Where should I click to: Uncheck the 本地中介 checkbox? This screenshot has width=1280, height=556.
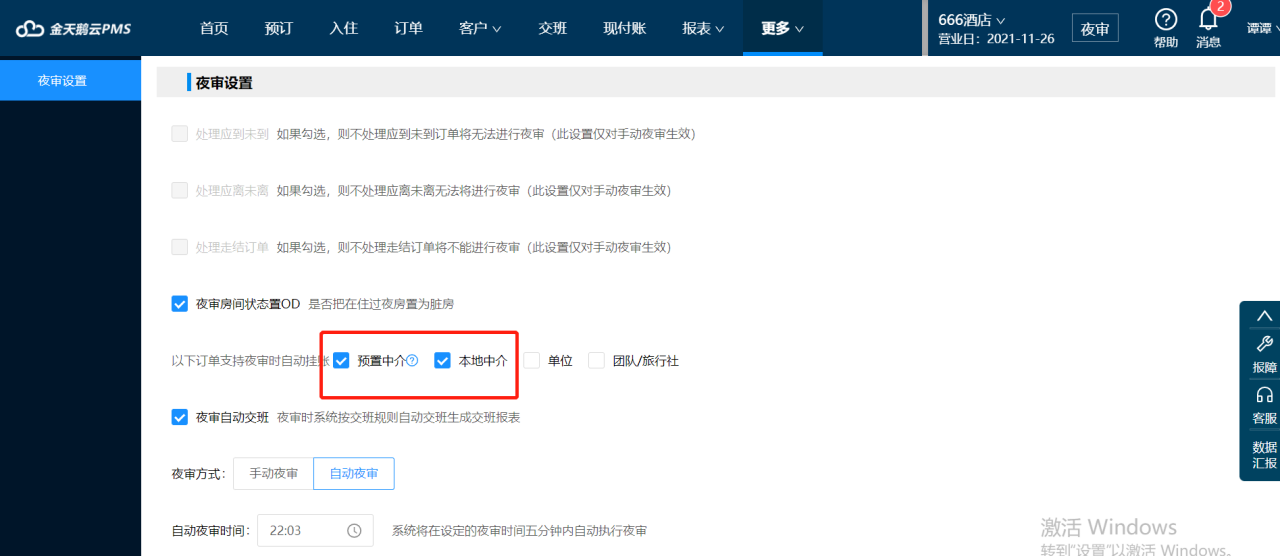coord(443,360)
